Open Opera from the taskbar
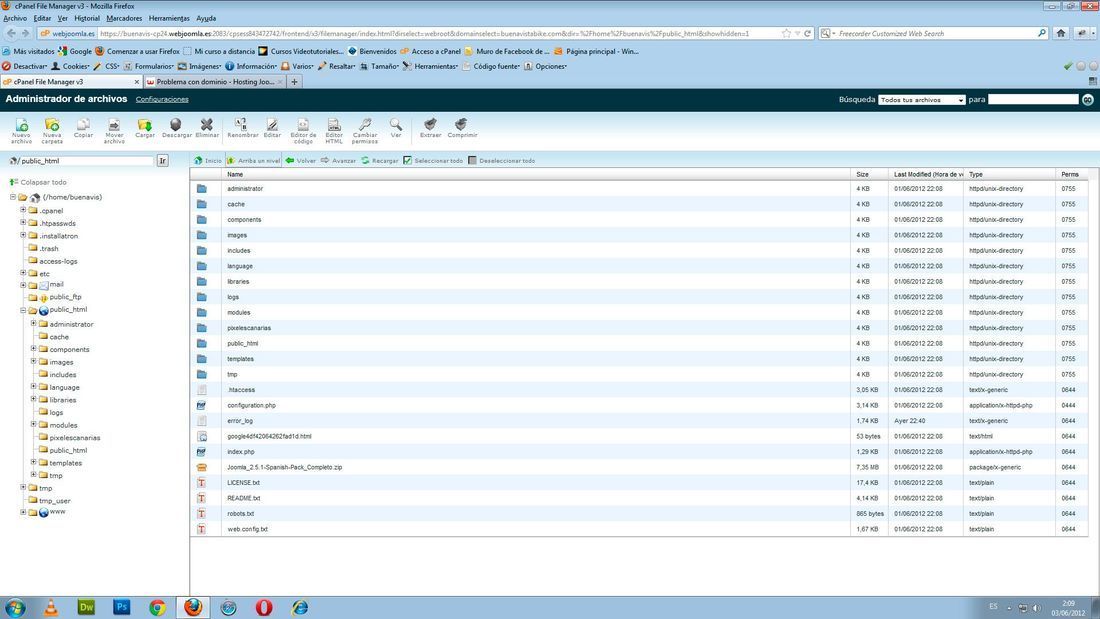 point(264,607)
